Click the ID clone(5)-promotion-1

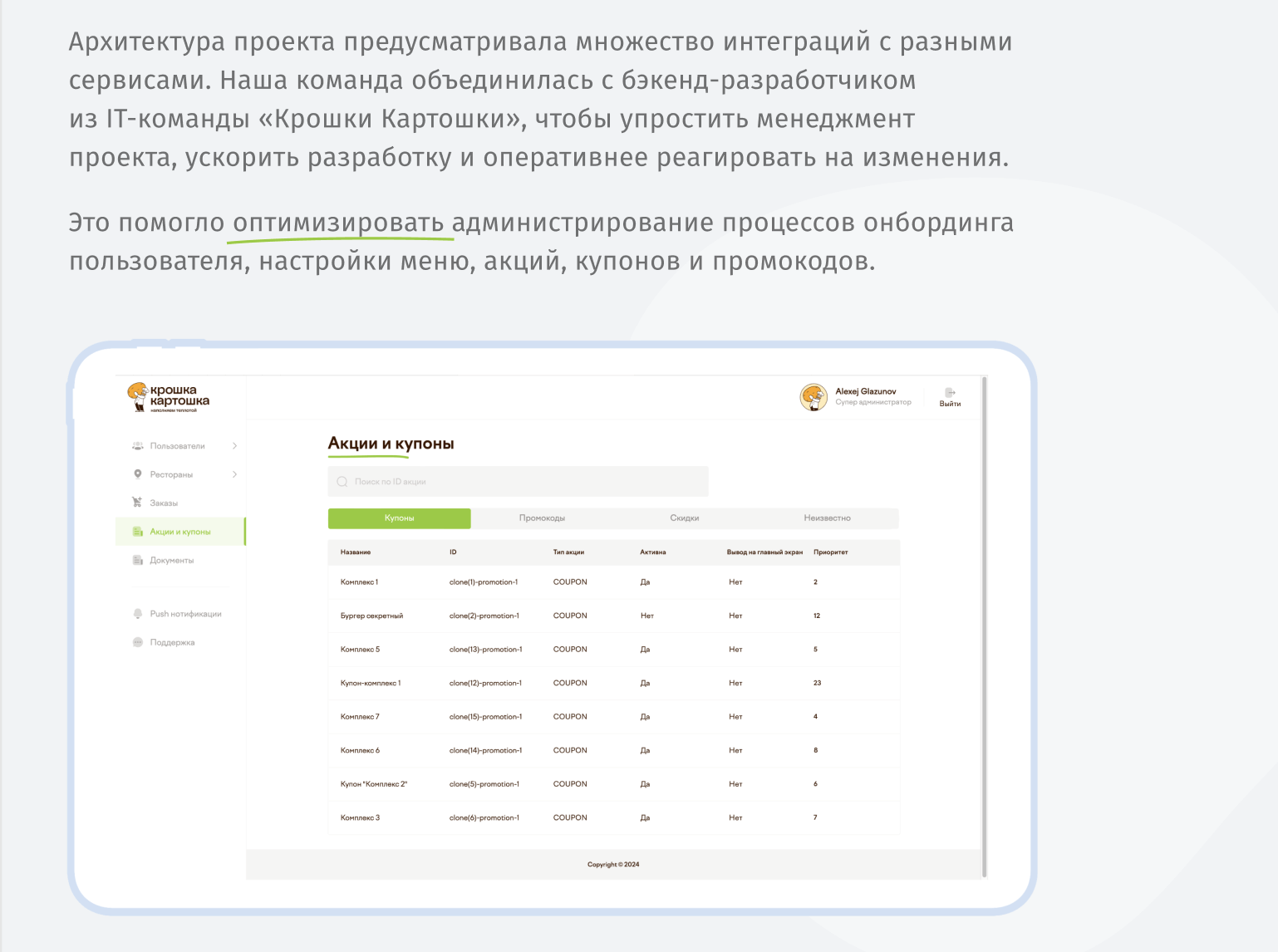(x=484, y=784)
